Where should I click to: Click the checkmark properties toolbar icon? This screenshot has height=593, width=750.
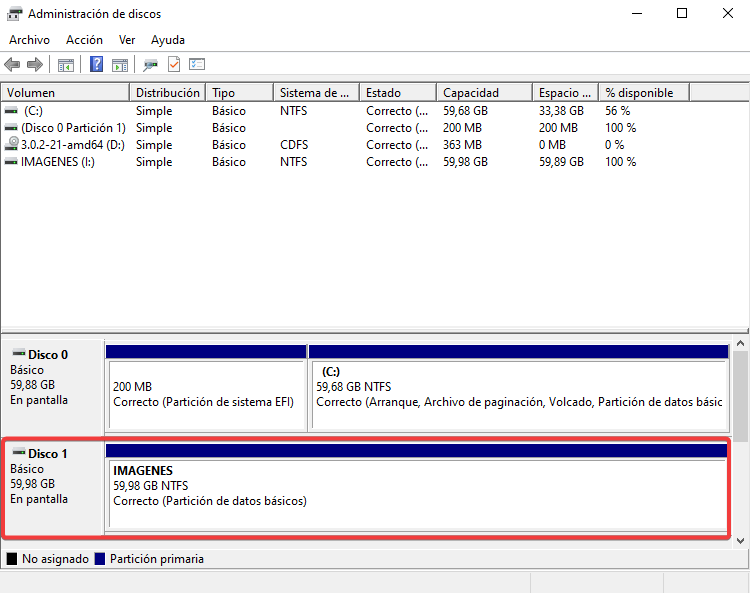click(174, 65)
